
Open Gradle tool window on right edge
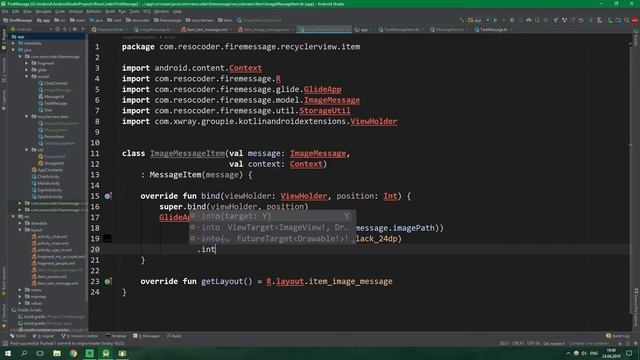[636, 38]
